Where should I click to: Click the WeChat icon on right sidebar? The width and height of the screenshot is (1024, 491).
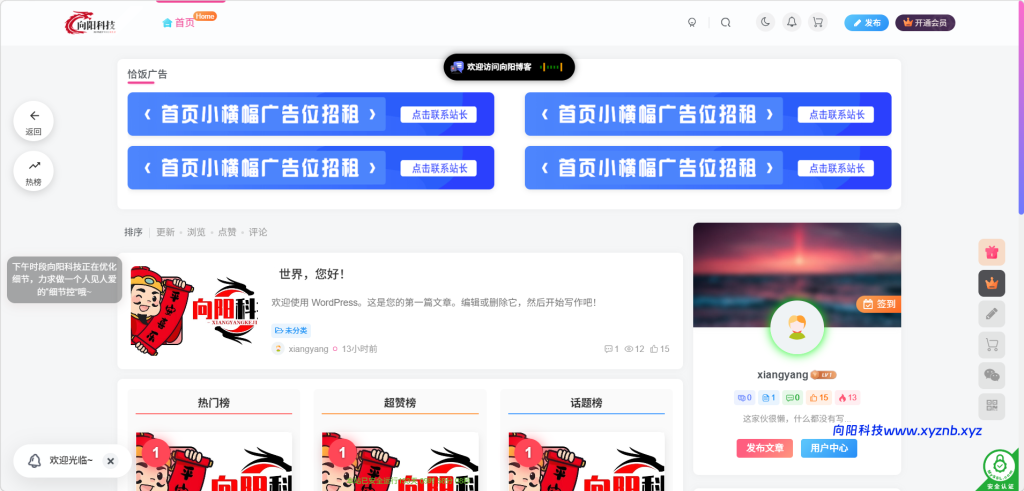(x=991, y=375)
